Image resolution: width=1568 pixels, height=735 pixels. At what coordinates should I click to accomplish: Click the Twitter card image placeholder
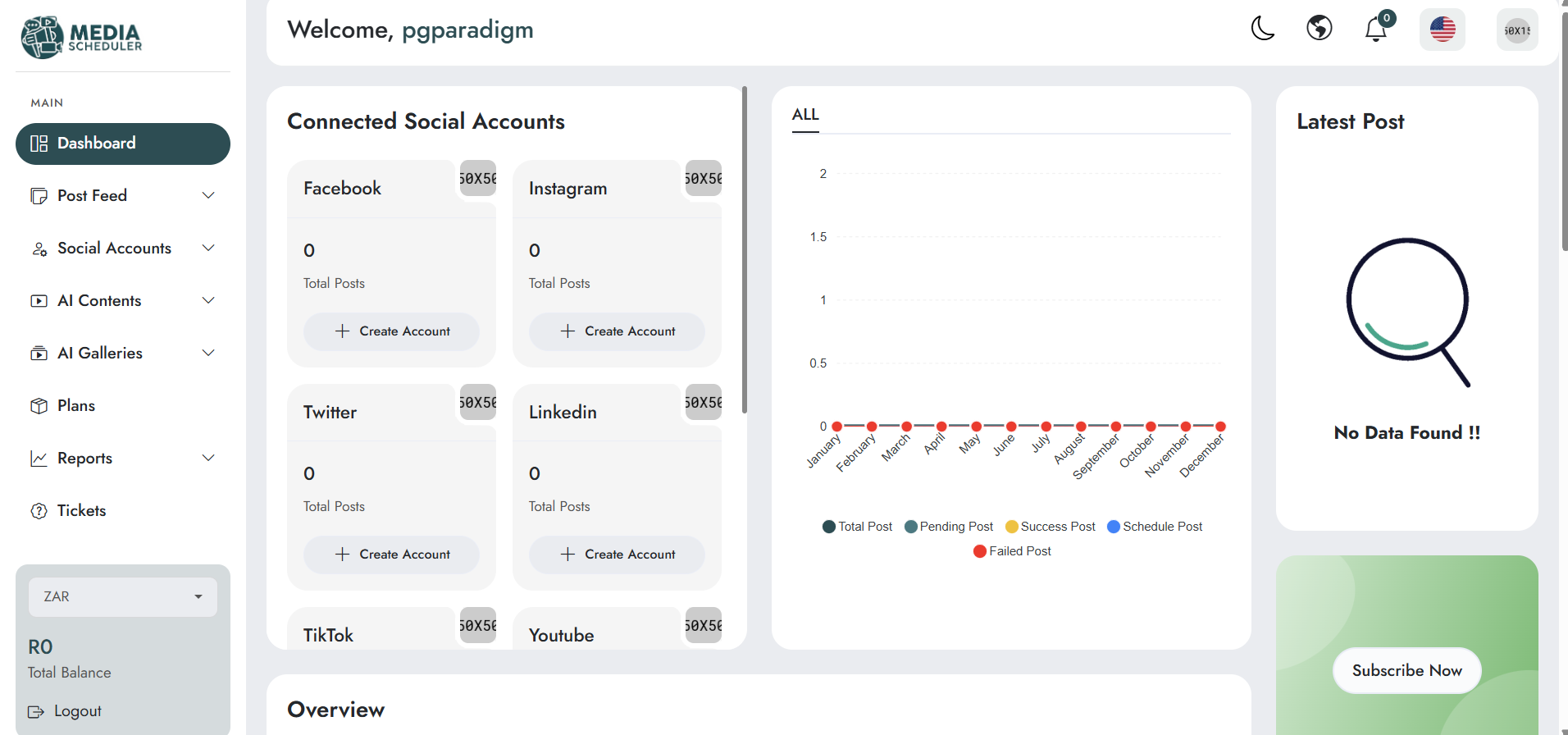pos(478,402)
